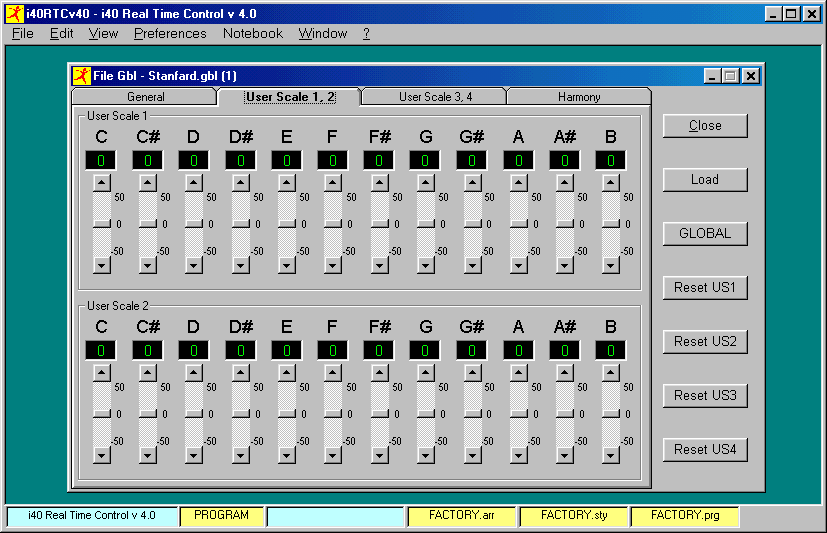Click the FACTORY.sty status bar panel
The image size is (827, 533).
(574, 516)
